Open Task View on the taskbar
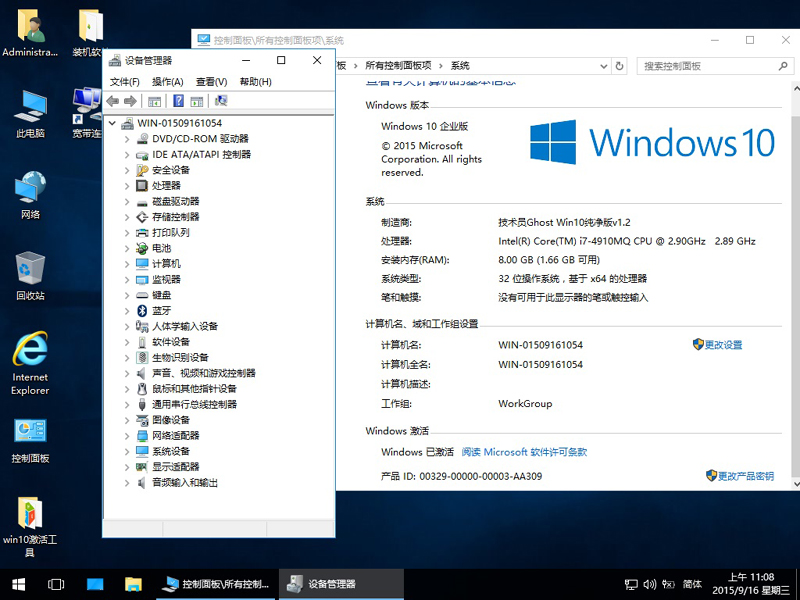Viewport: 800px width, 600px height. tap(56, 584)
